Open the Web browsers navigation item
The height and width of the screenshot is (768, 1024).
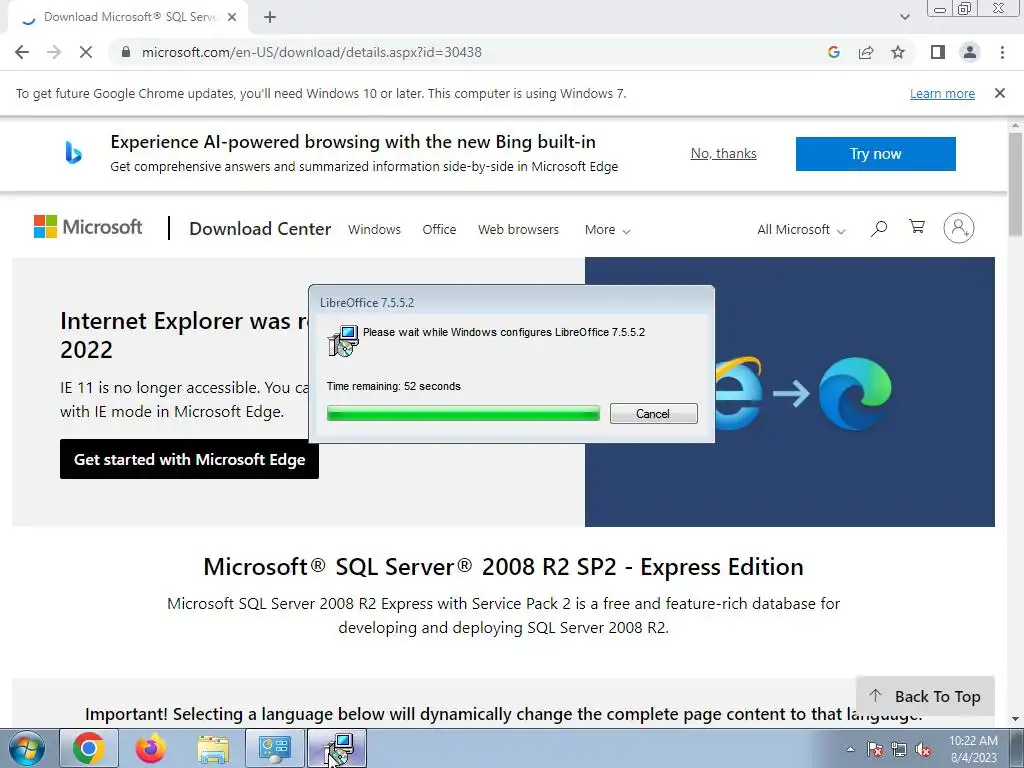(x=519, y=230)
